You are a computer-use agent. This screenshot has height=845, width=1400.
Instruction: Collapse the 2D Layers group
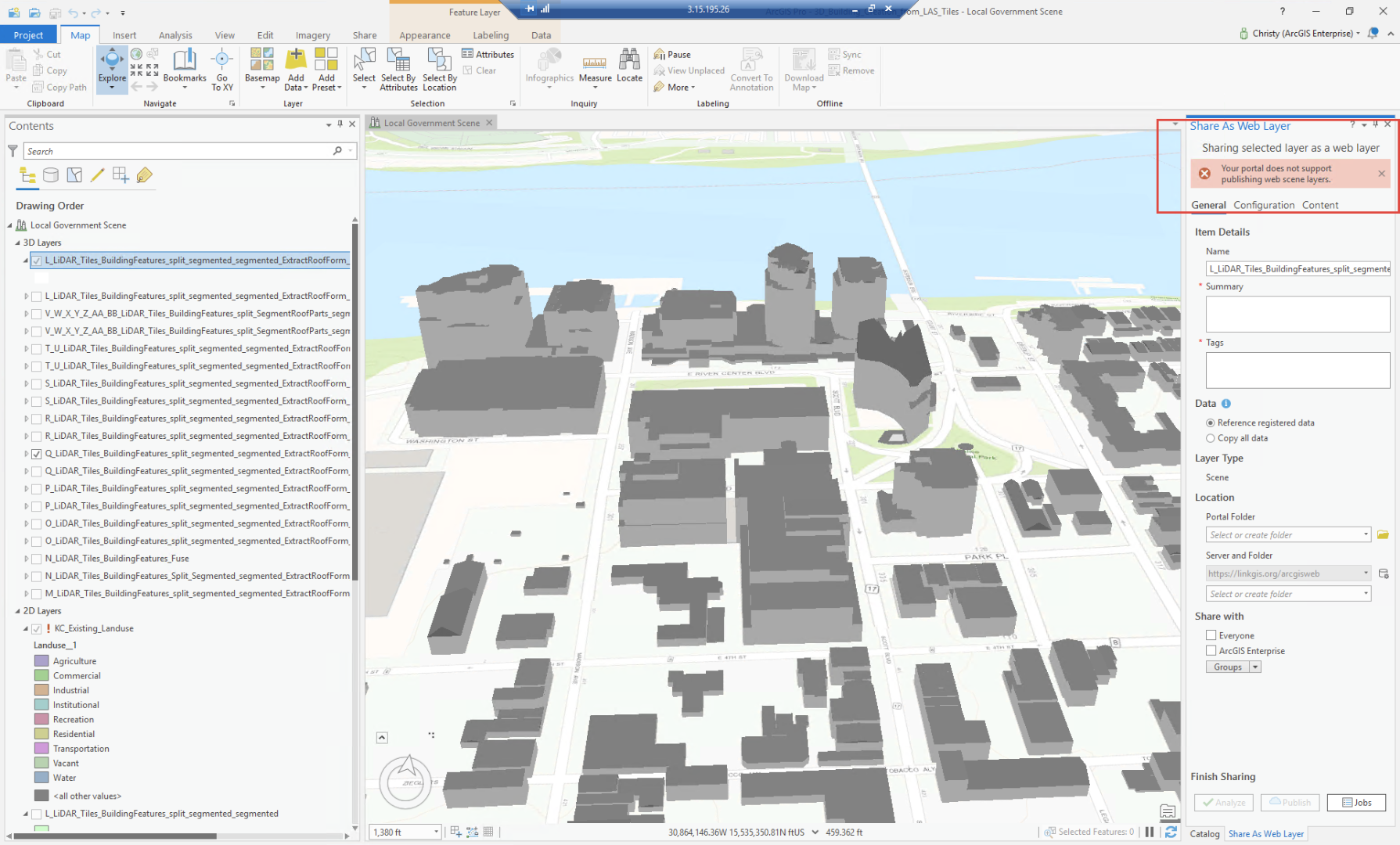(17, 611)
